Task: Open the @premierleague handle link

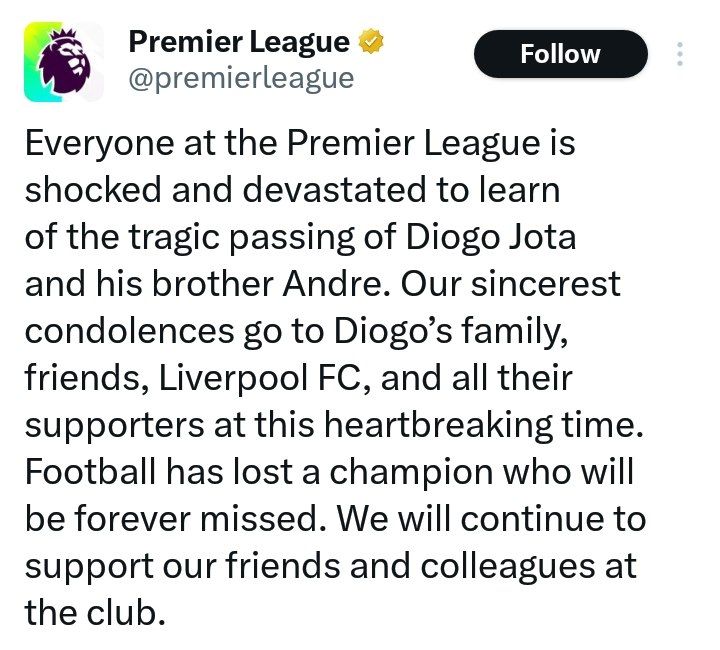Action: (240, 78)
